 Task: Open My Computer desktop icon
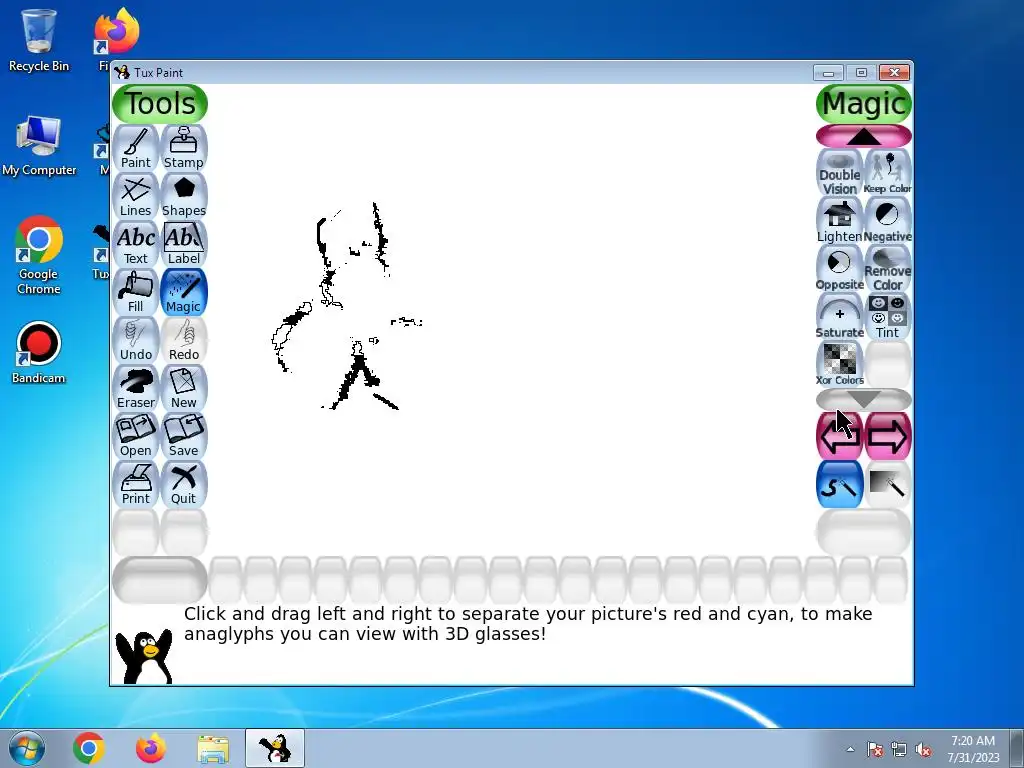[x=39, y=146]
